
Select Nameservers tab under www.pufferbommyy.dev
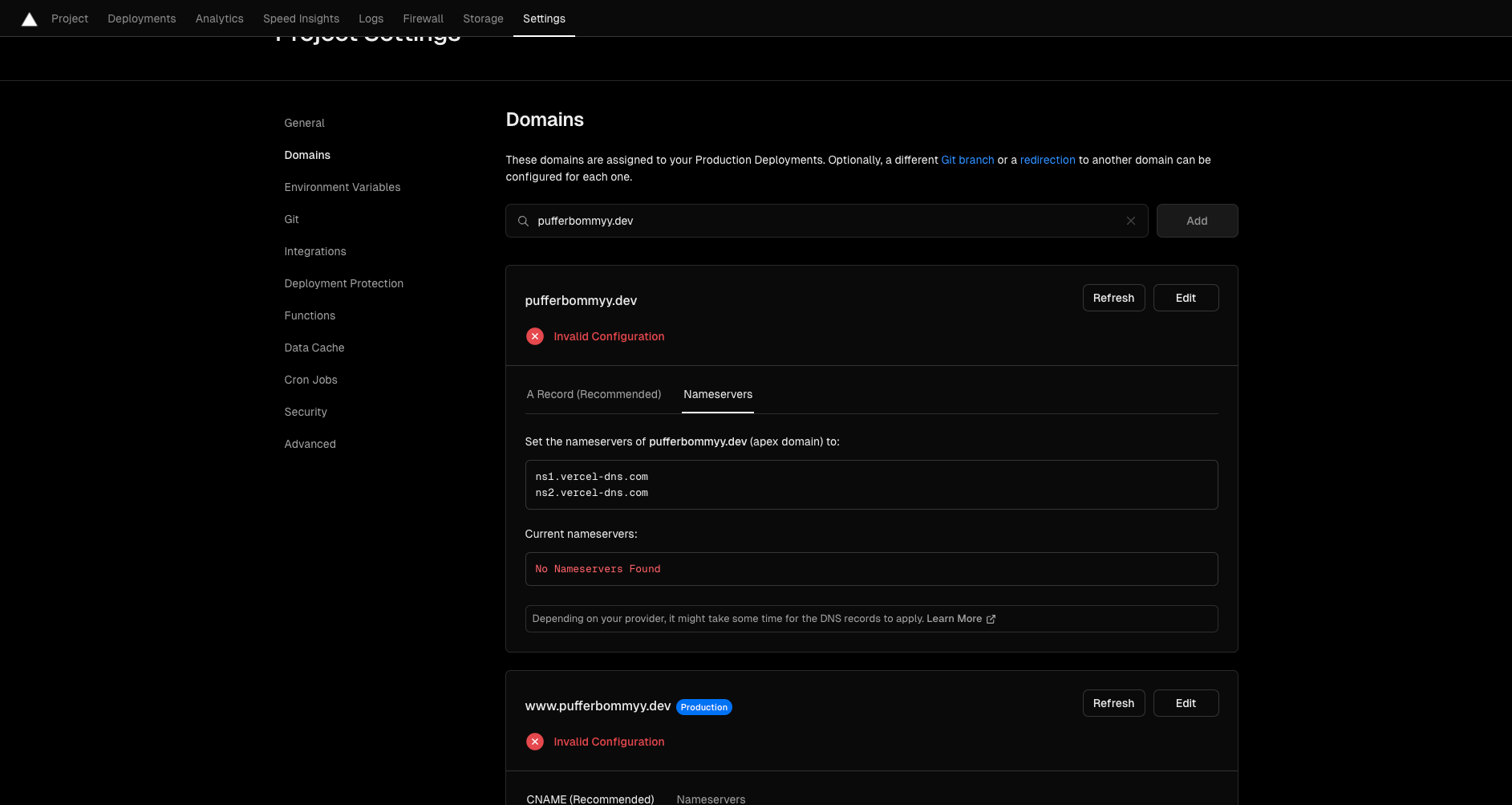(711, 799)
